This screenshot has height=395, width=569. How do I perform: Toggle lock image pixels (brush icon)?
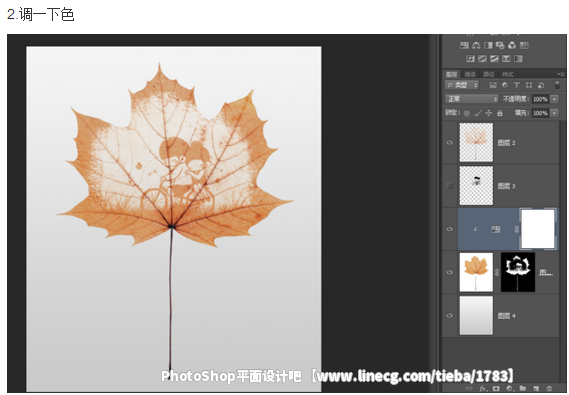pyautogui.click(x=478, y=113)
